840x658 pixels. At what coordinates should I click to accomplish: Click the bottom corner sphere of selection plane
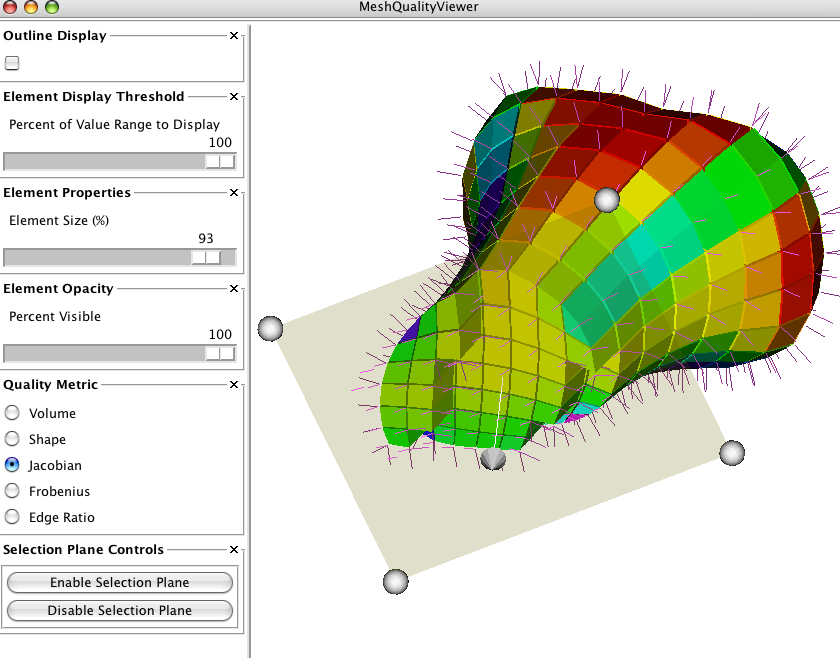pos(396,581)
